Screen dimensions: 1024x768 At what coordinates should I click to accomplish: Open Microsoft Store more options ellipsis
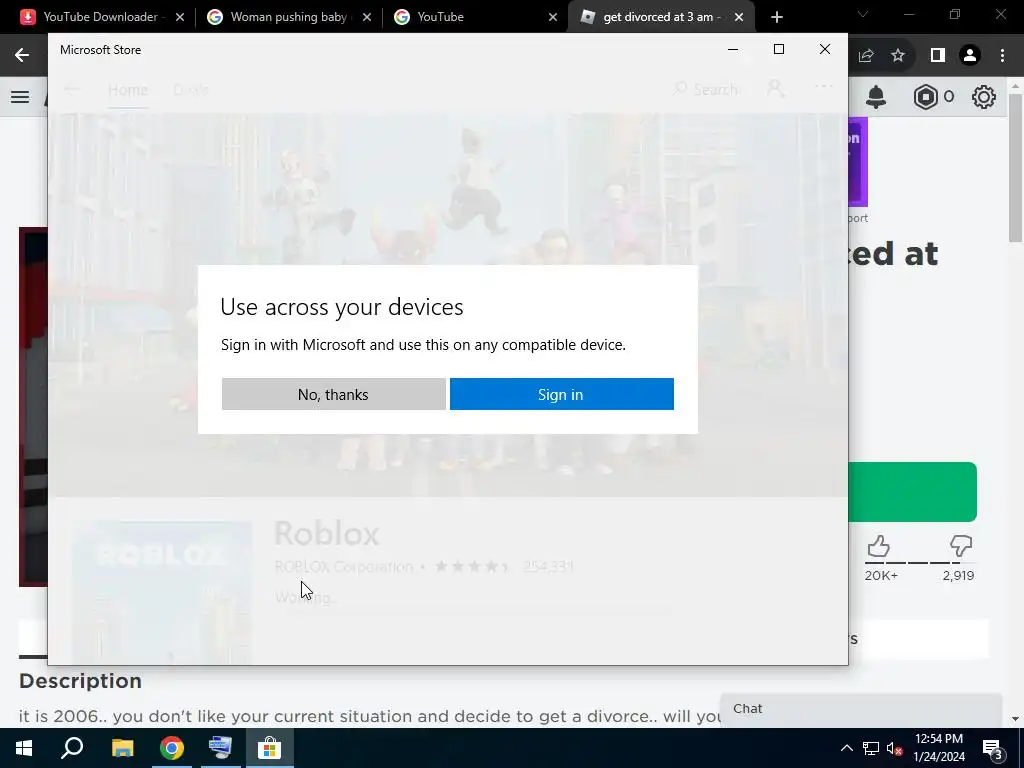824,87
